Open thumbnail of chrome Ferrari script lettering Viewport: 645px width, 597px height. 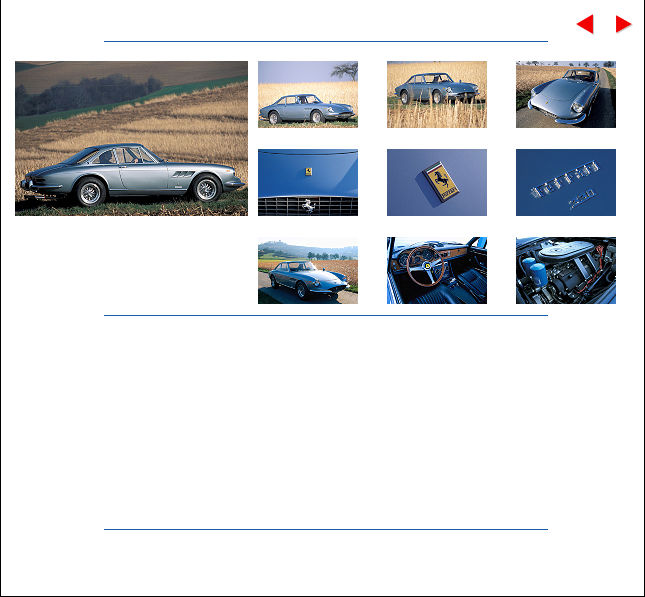566,182
